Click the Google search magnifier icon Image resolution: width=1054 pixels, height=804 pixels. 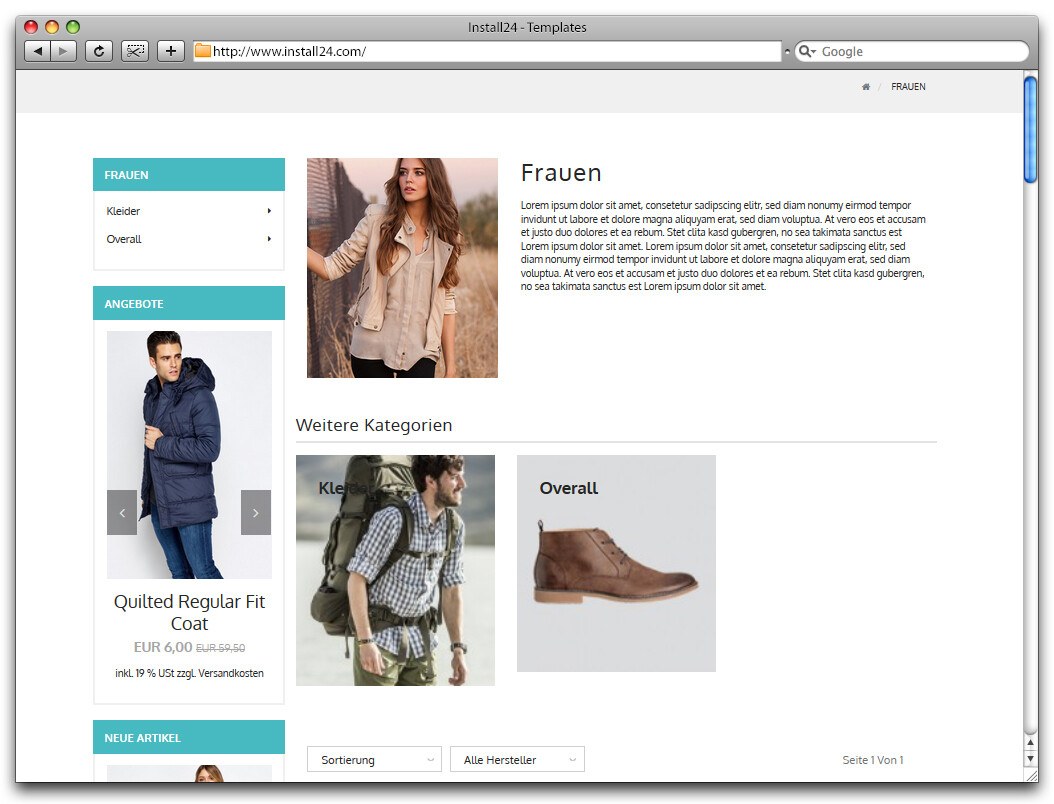[x=806, y=52]
